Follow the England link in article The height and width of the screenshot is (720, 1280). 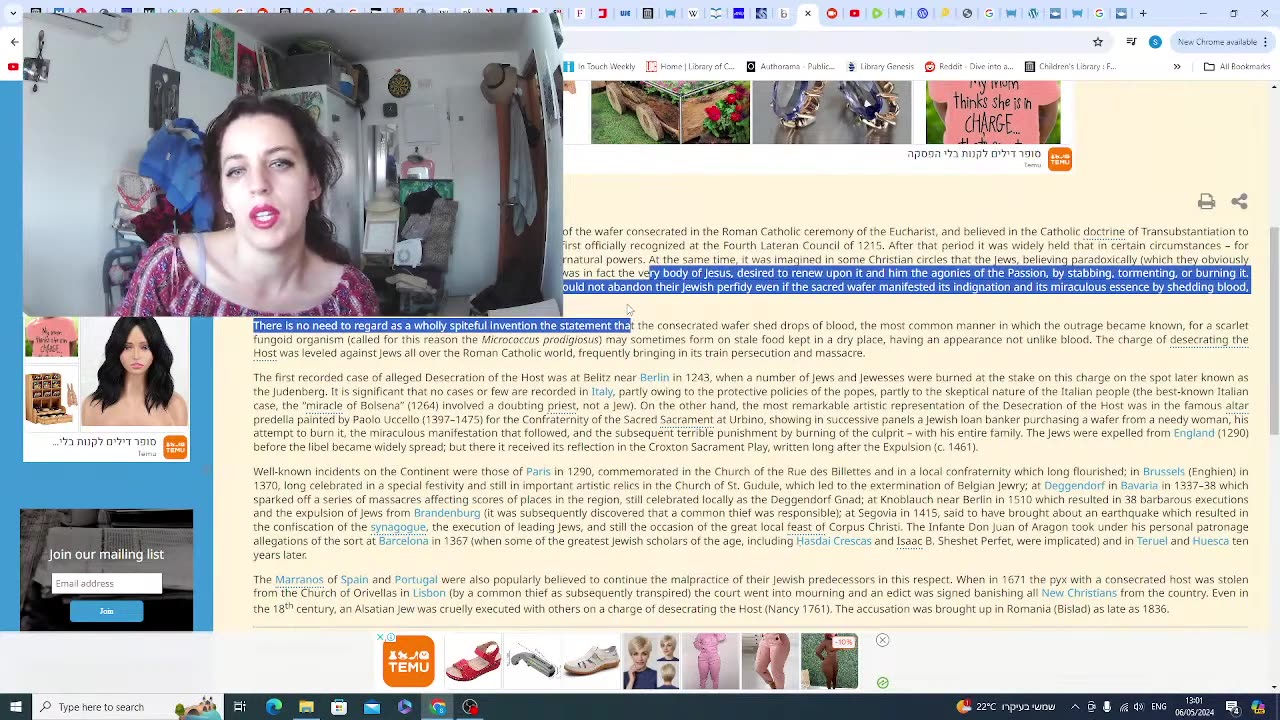click(x=1194, y=433)
